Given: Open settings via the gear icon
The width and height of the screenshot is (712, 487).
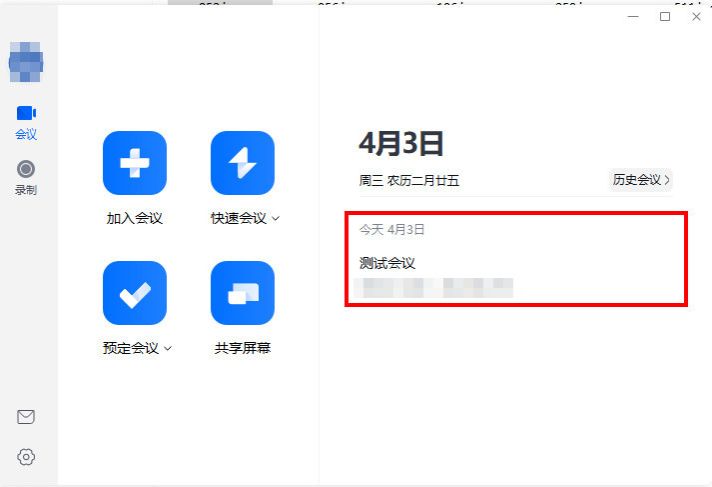Looking at the screenshot, I should [26, 457].
